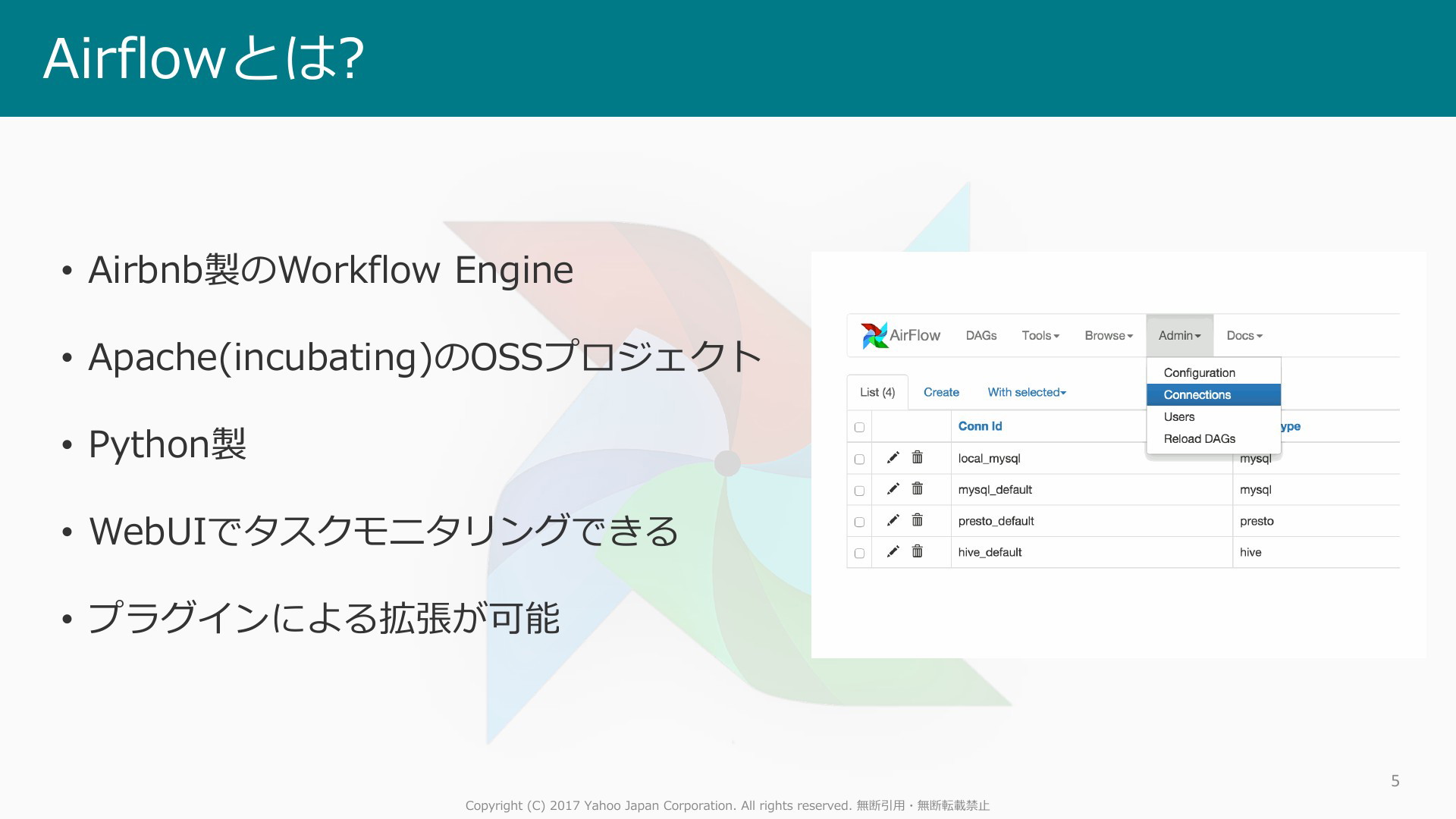Click the presto type cell
This screenshot has width=1456, height=819.
click(x=1257, y=522)
